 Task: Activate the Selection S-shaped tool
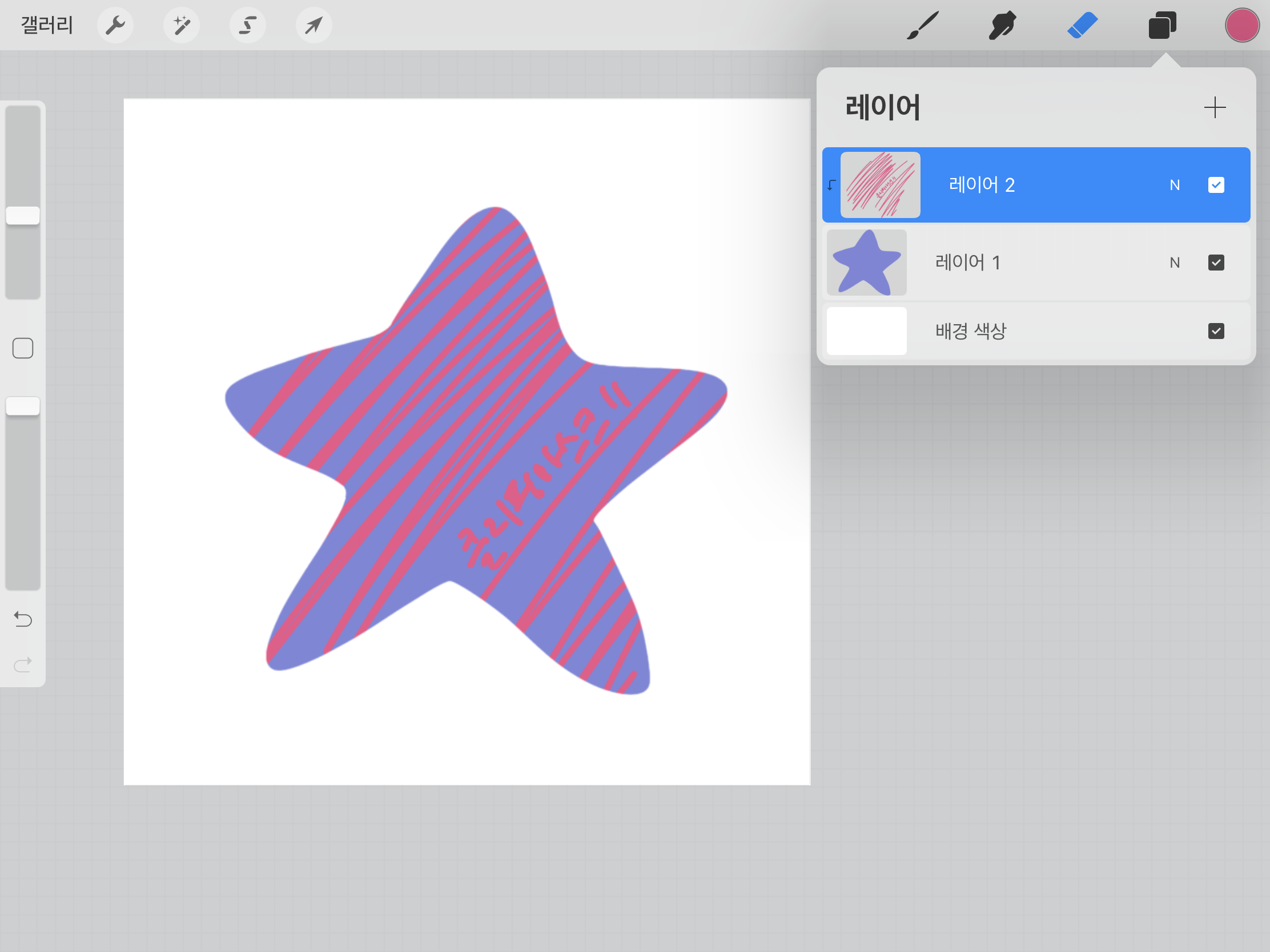click(x=247, y=25)
